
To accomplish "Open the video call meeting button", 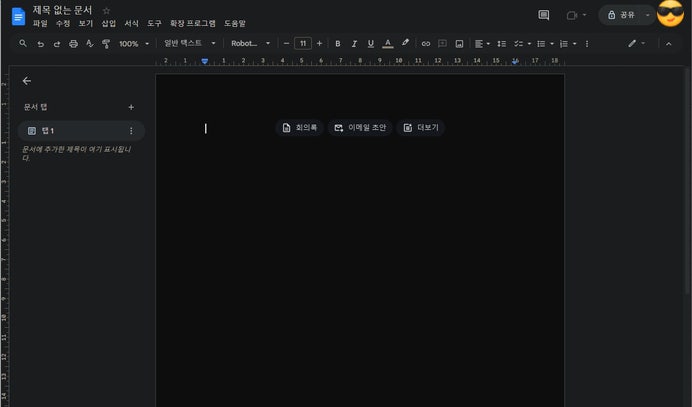I will [576, 15].
